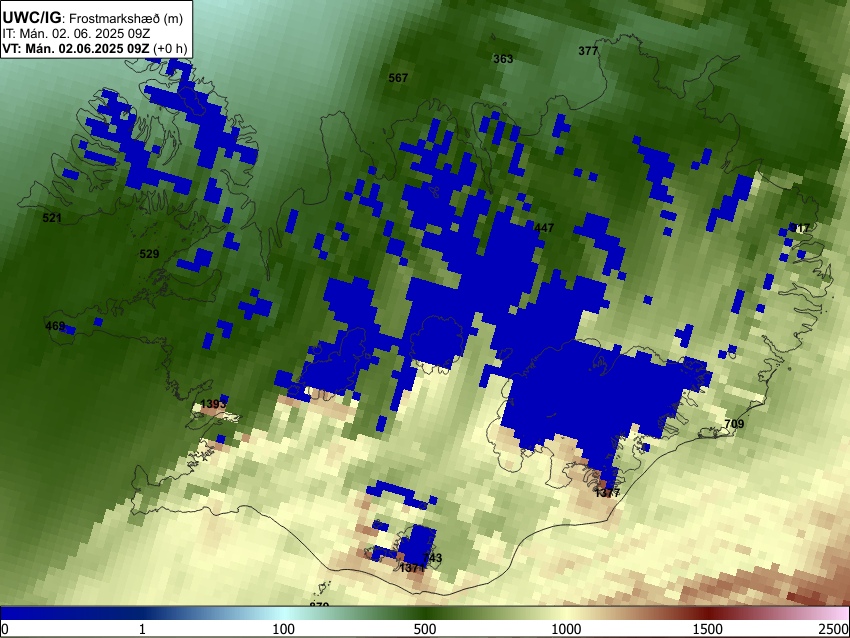Click the 529 value label on map
850x638 pixels.
tap(150, 254)
